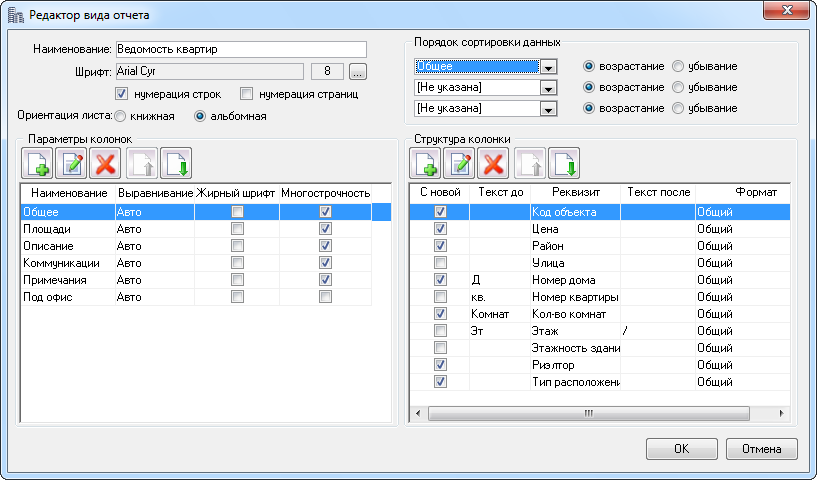
Task: Enable нумерация страниц checkbox
Action: tap(247, 94)
